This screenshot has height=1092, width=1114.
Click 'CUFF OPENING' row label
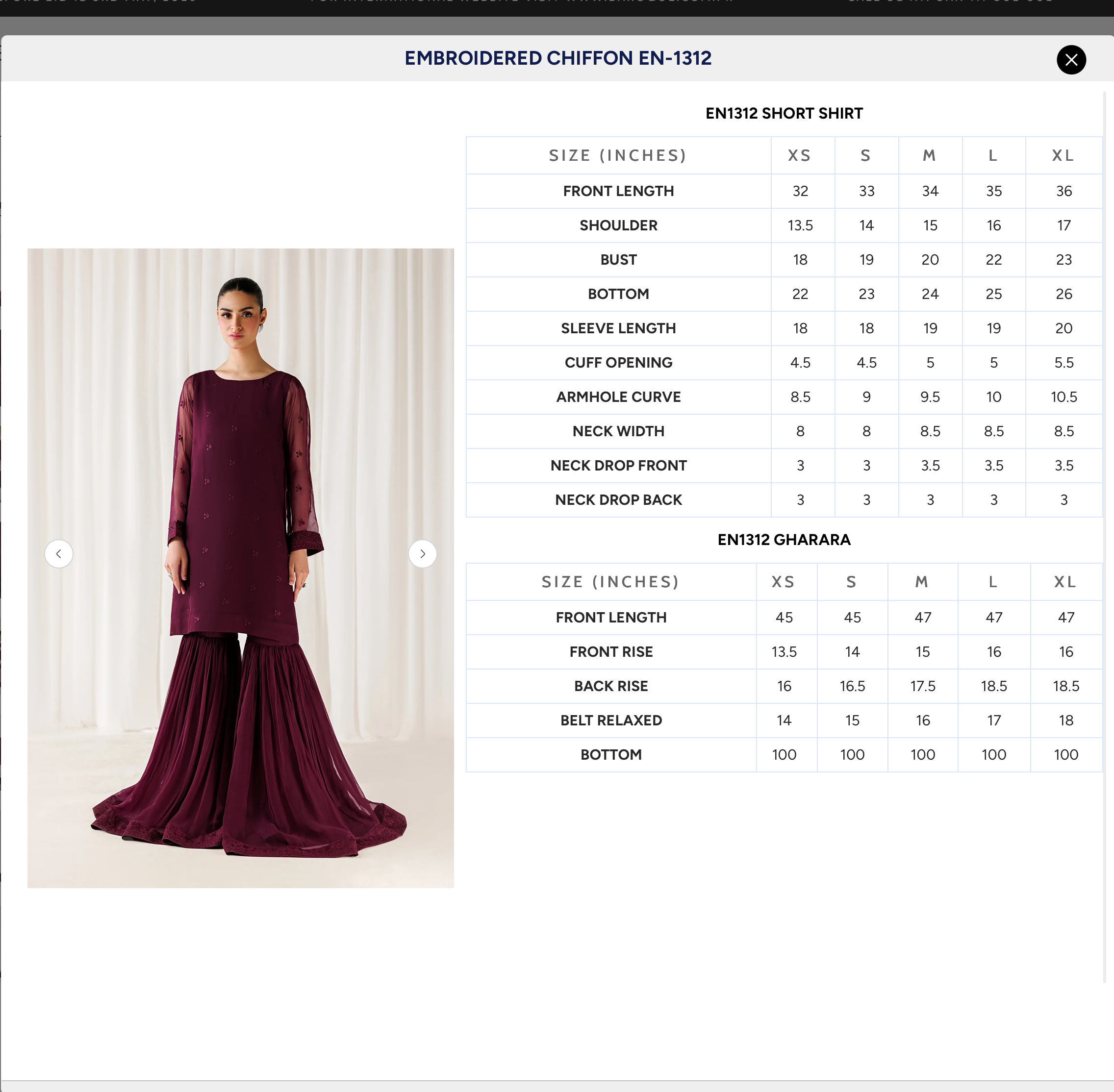pyautogui.click(x=618, y=363)
